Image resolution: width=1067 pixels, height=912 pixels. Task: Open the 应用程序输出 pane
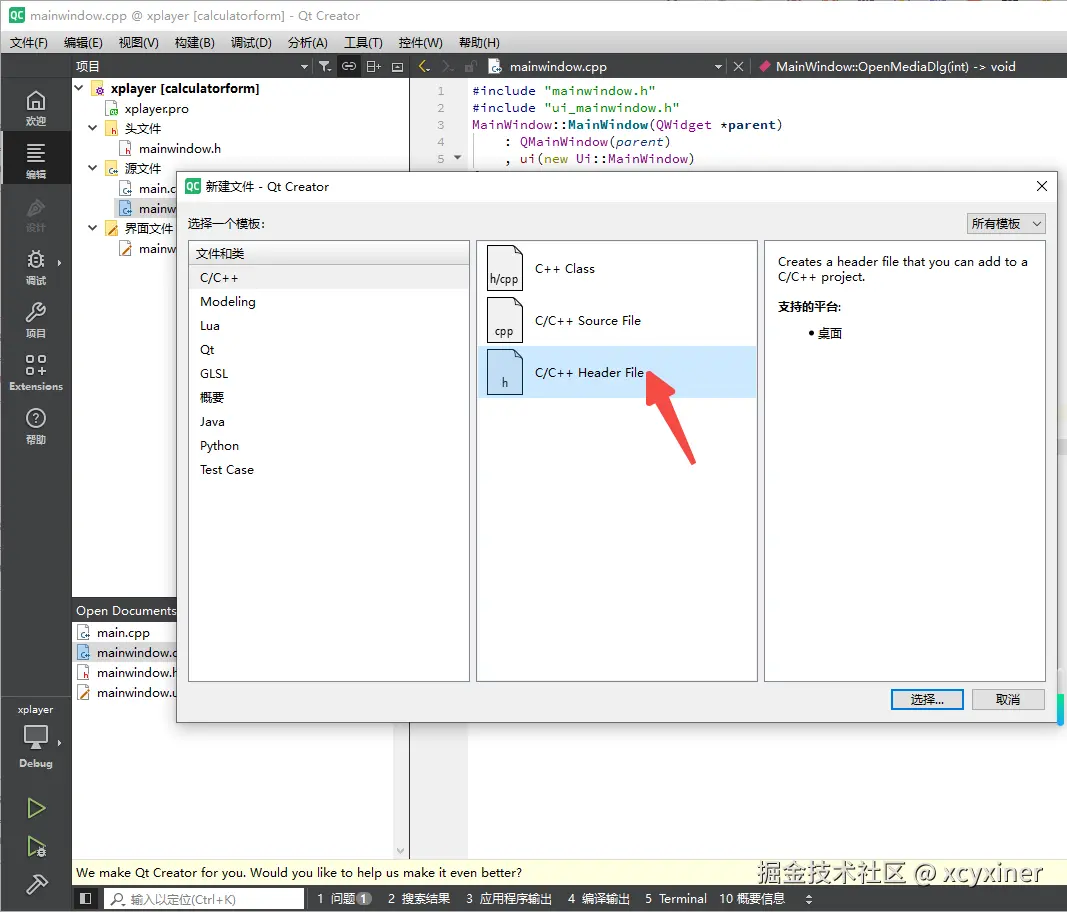point(508,898)
